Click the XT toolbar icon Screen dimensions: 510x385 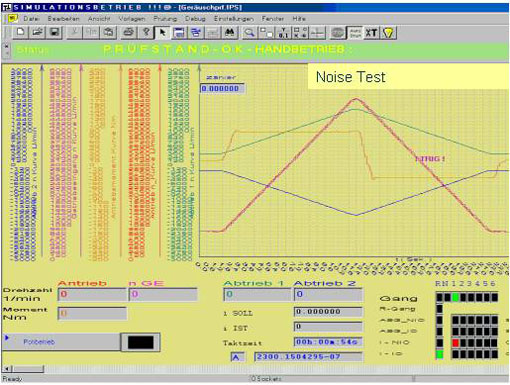[371, 33]
